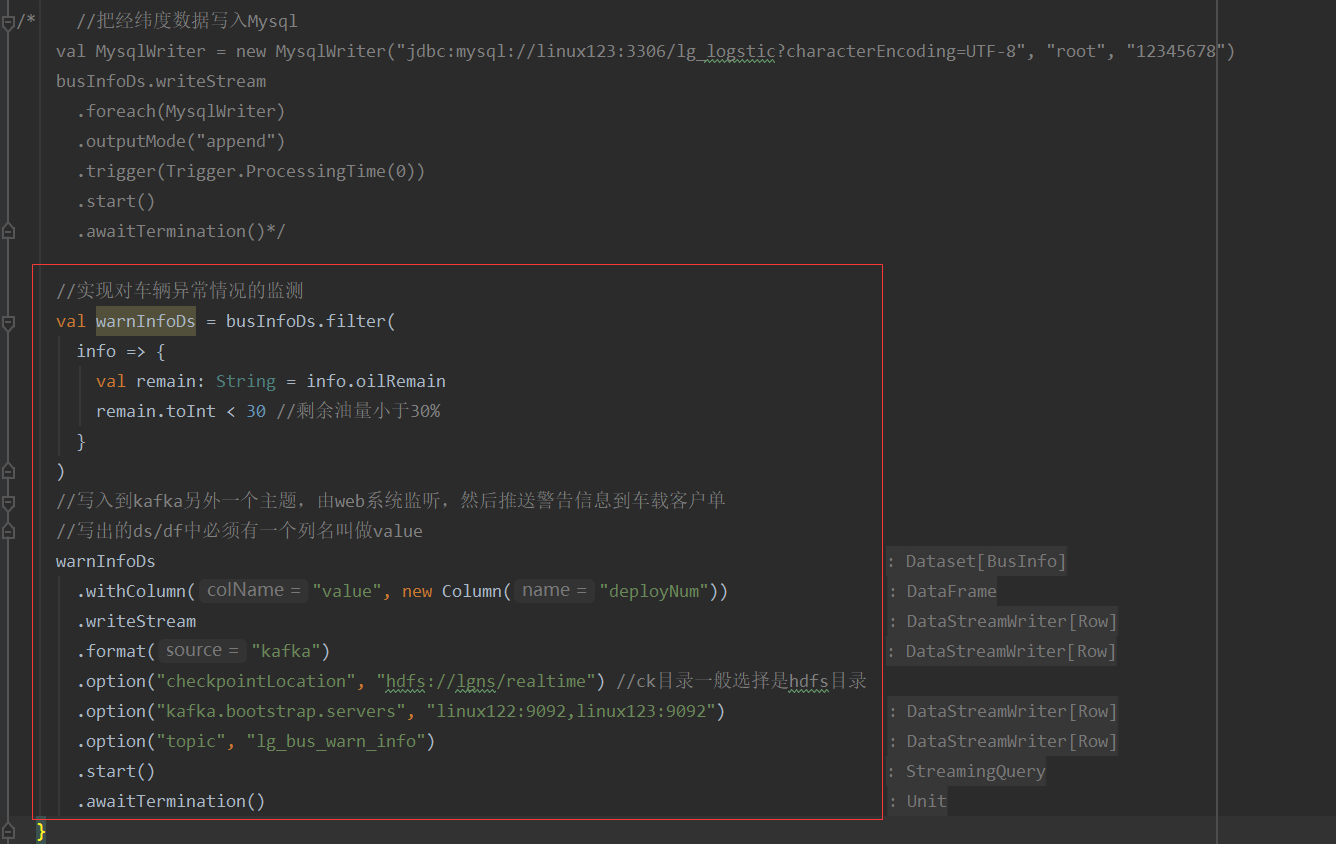Click the "hdfs://lgns/realtime" path string
This screenshot has height=844, width=1336.
pos(486,681)
